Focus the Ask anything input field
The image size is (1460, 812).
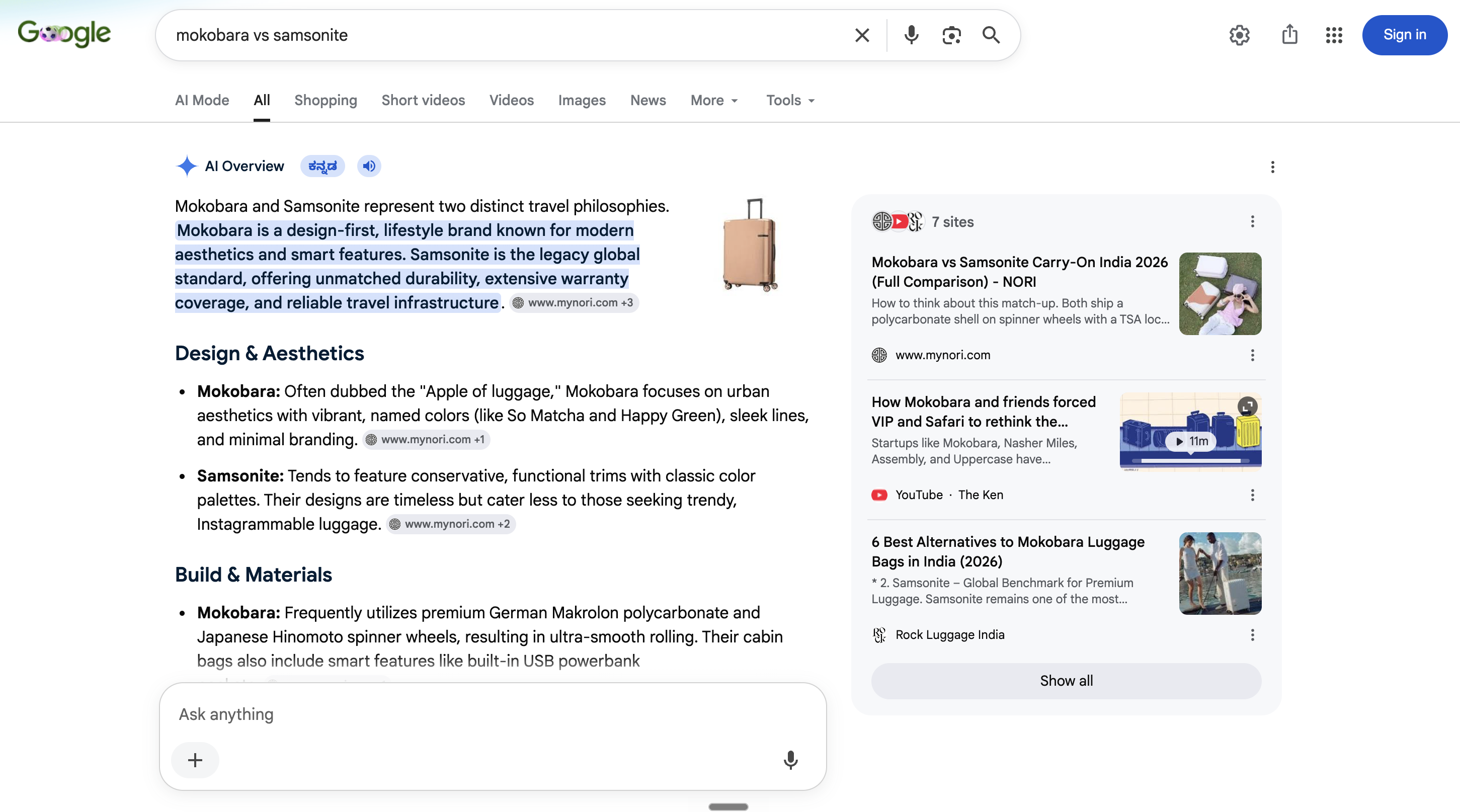pos(493,714)
